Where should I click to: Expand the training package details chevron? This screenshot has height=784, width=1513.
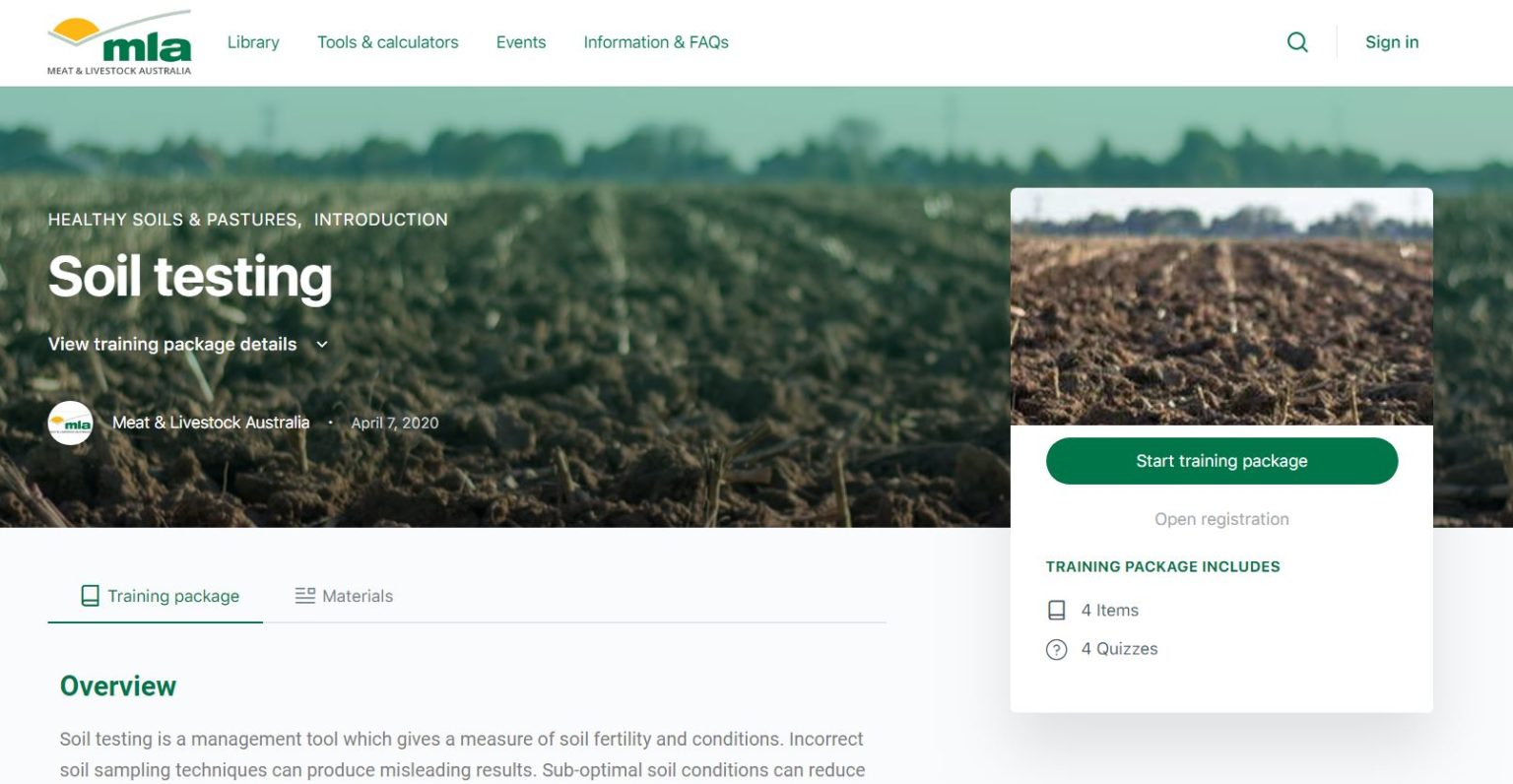click(321, 345)
